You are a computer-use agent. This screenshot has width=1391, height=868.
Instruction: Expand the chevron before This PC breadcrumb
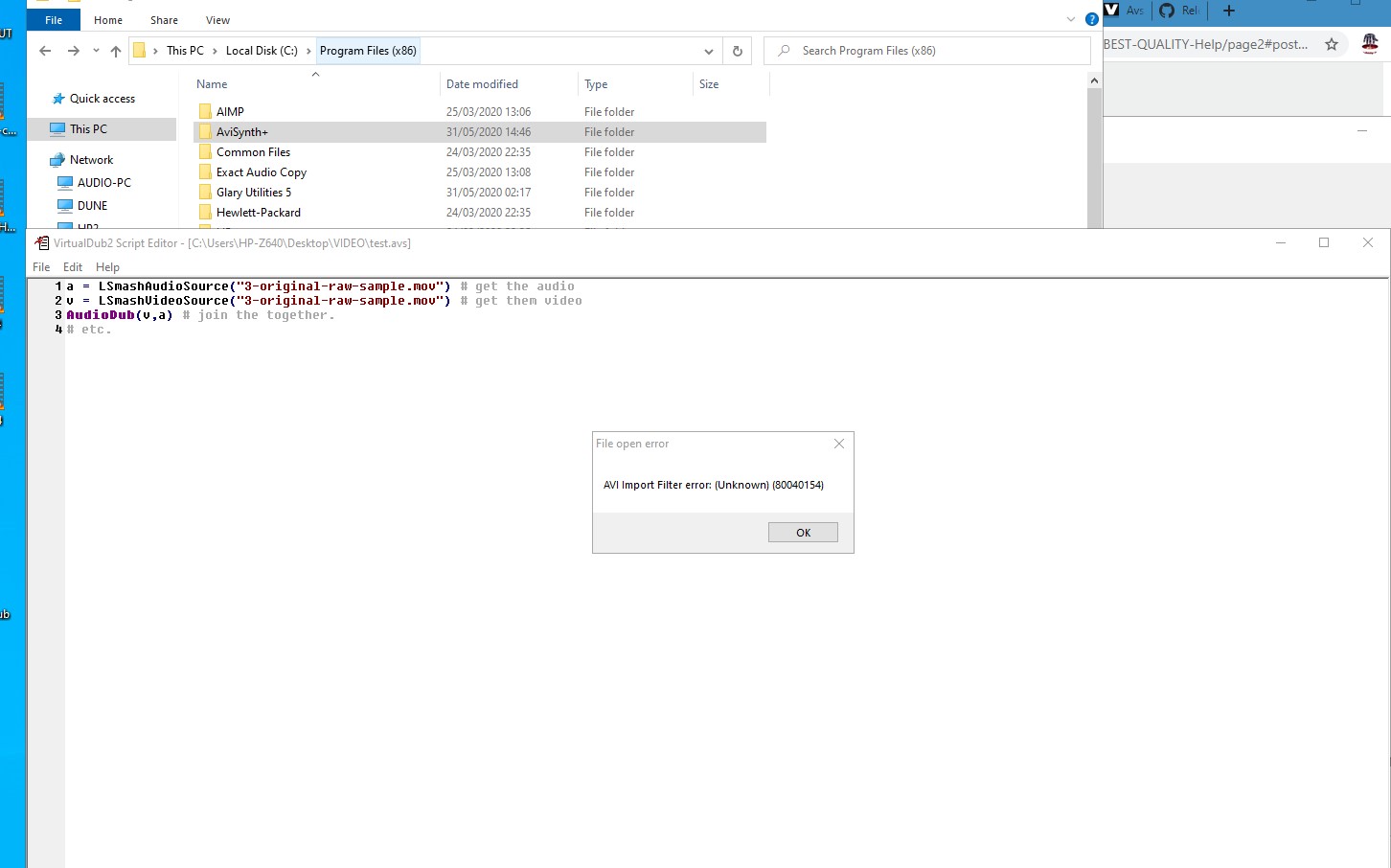point(155,51)
